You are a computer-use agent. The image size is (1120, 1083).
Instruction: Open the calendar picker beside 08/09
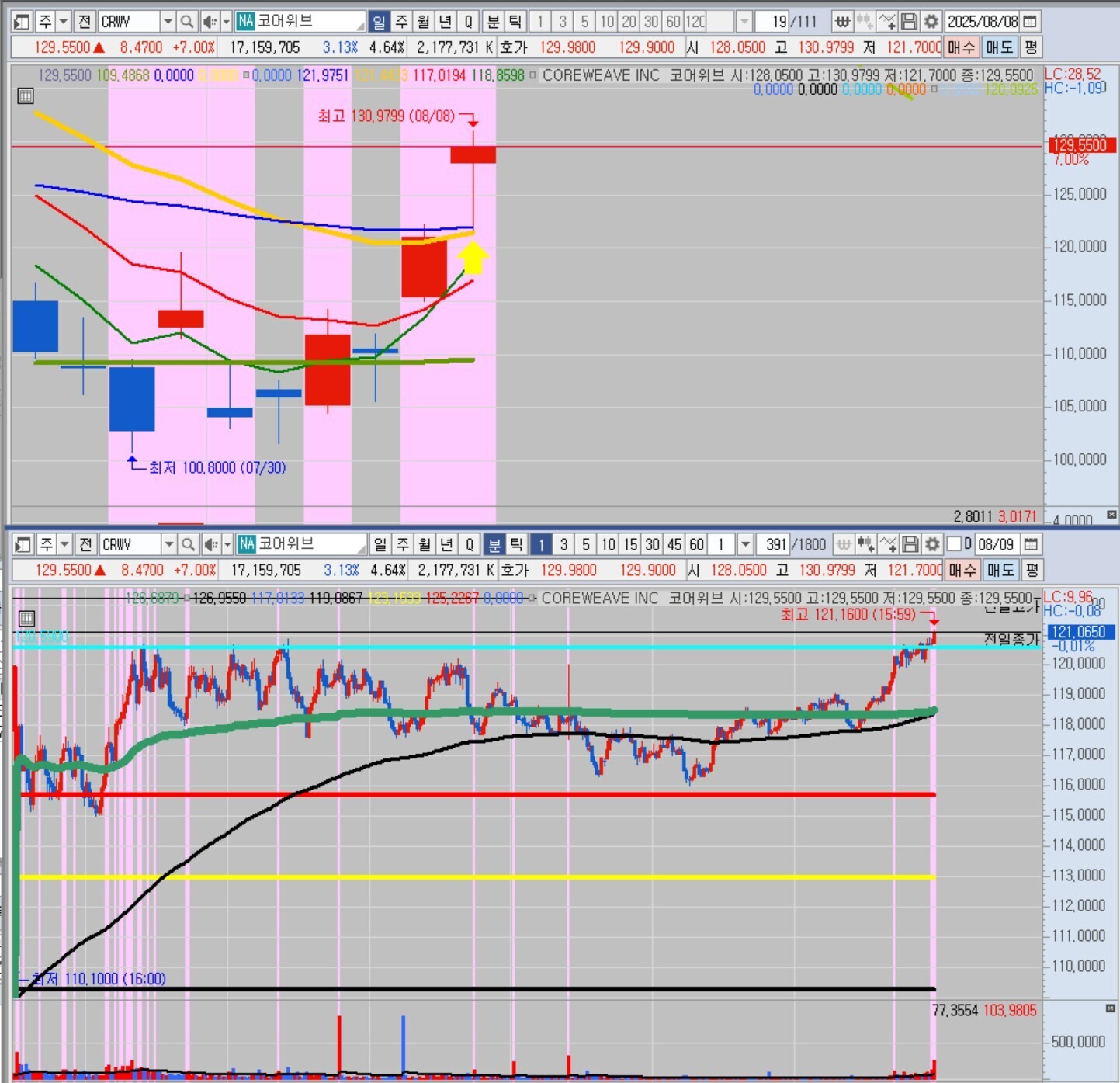[1031, 544]
